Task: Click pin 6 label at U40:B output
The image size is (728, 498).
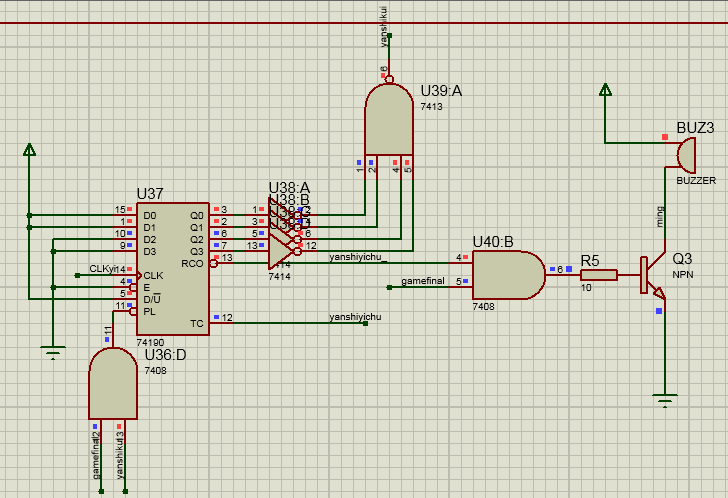Action: point(560,269)
